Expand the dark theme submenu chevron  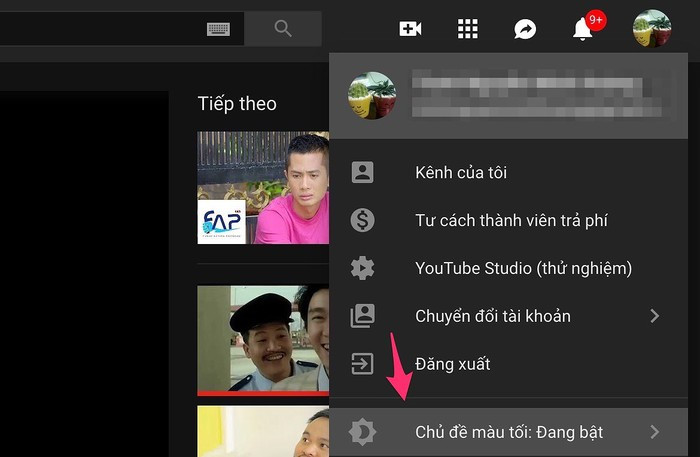pos(655,432)
